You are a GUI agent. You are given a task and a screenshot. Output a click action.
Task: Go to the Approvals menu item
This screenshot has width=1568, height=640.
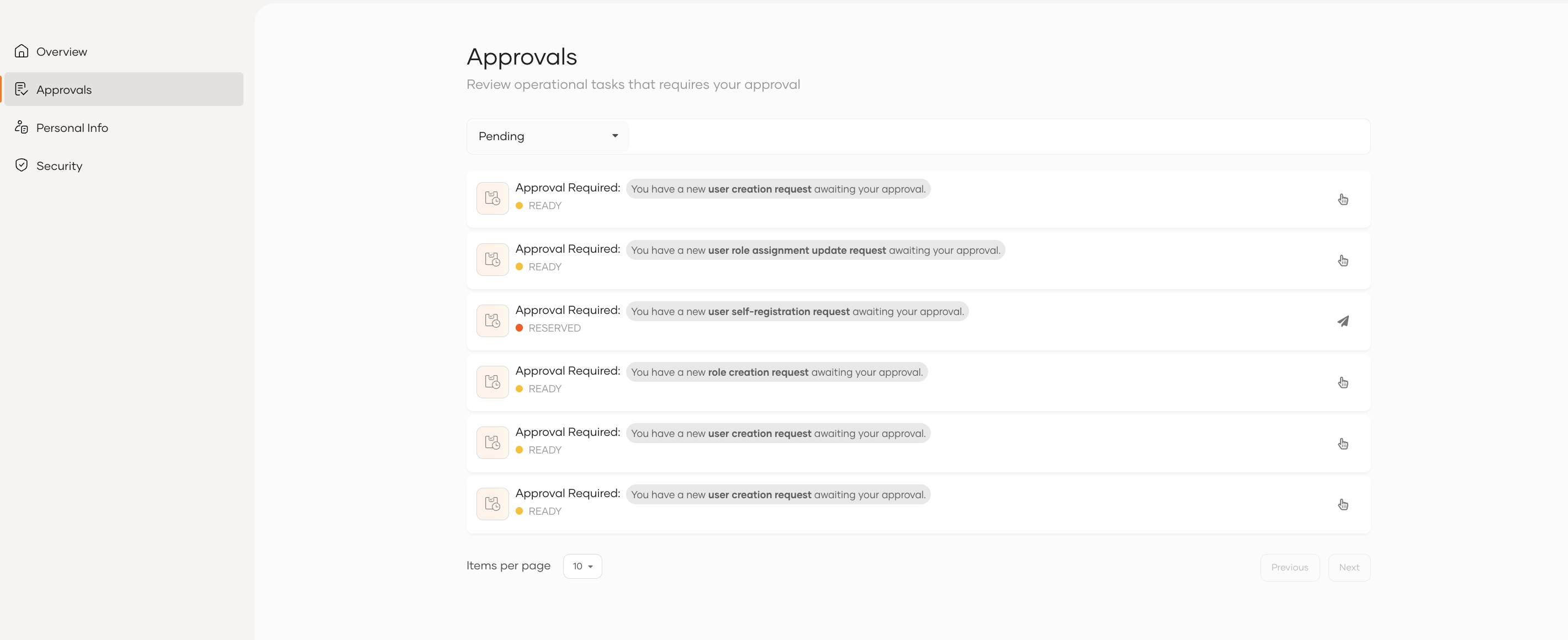[64, 89]
